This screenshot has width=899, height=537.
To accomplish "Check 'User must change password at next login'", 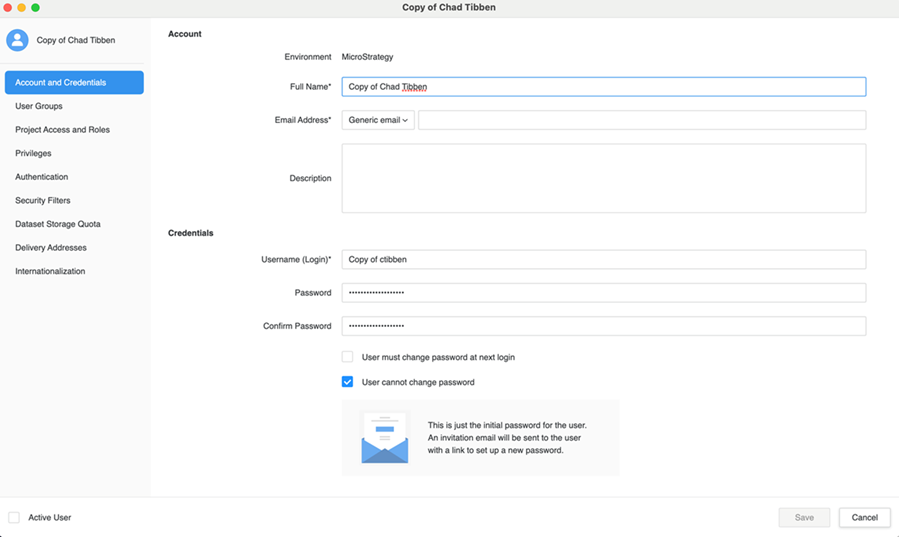I will (347, 357).
